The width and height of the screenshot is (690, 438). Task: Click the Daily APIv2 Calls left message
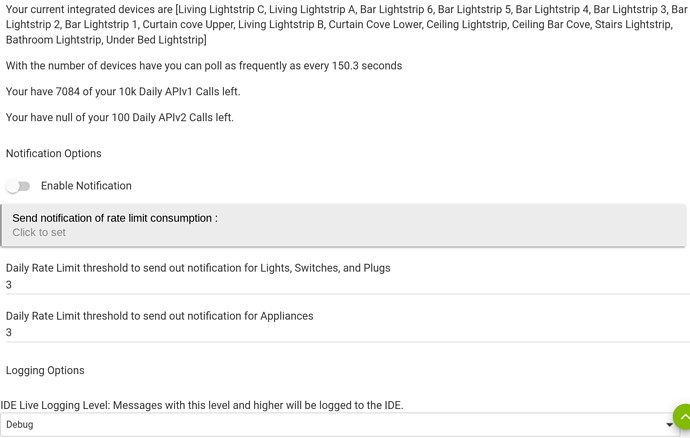click(x=120, y=118)
